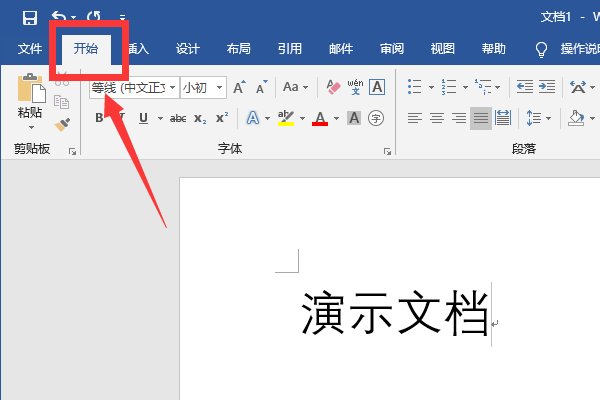Image resolution: width=600 pixels, height=400 pixels.
Task: Toggle subscript x₂
Action: point(200,118)
